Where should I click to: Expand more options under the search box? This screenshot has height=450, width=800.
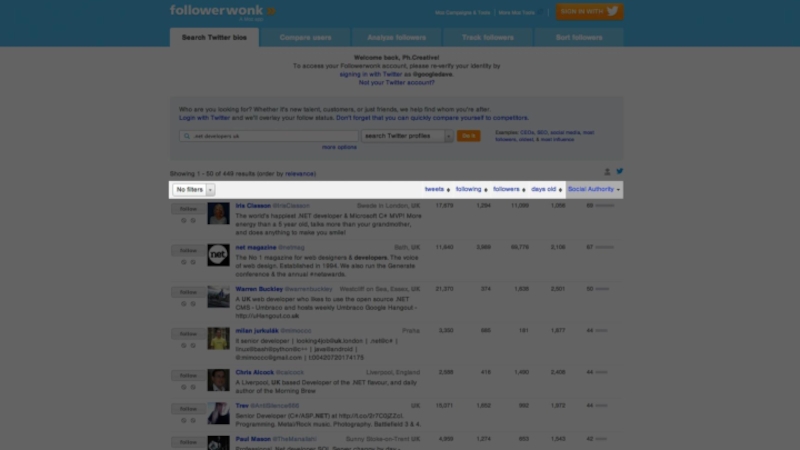click(339, 147)
